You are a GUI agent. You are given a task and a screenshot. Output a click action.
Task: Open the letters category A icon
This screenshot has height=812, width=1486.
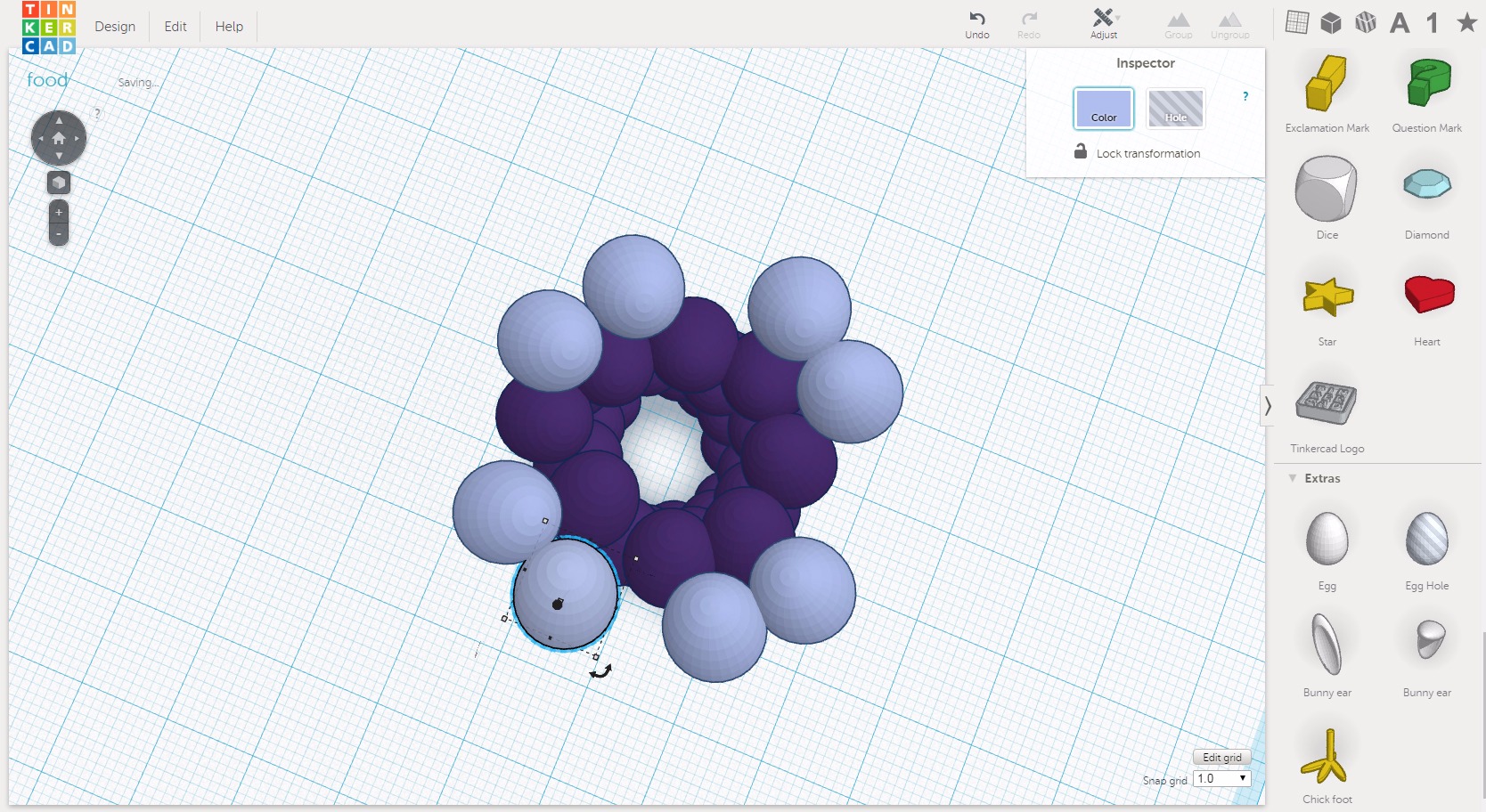click(x=1400, y=22)
